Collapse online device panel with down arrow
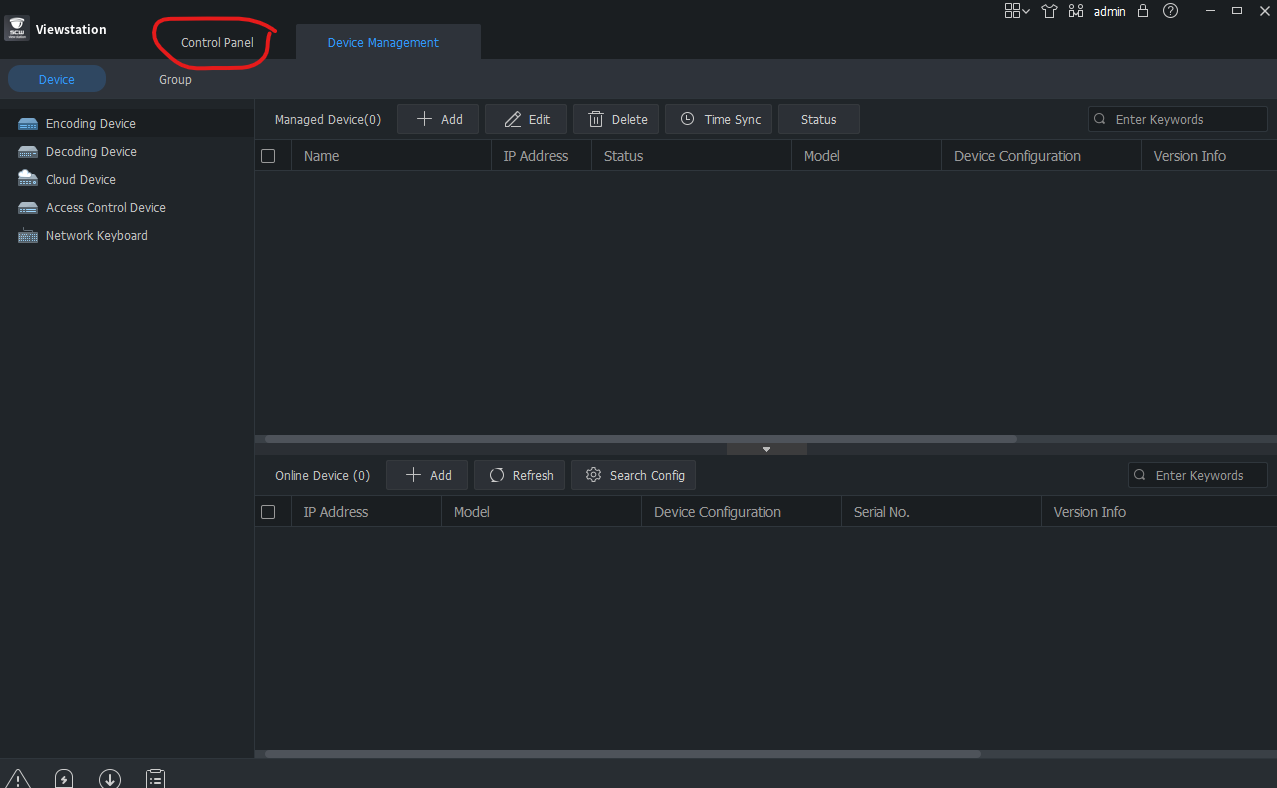Viewport: 1277px width, 788px height. [767, 449]
